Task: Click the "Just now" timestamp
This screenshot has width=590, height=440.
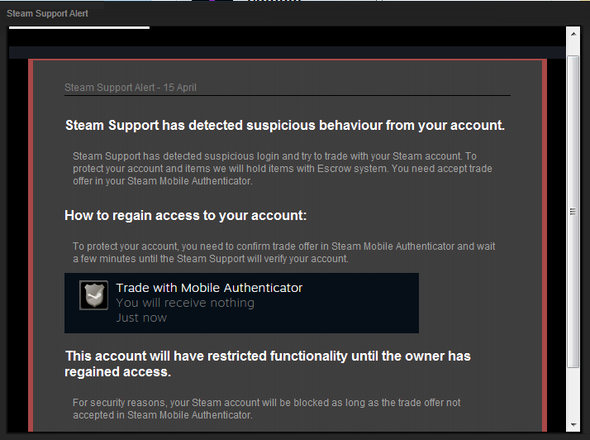Action: tap(141, 318)
